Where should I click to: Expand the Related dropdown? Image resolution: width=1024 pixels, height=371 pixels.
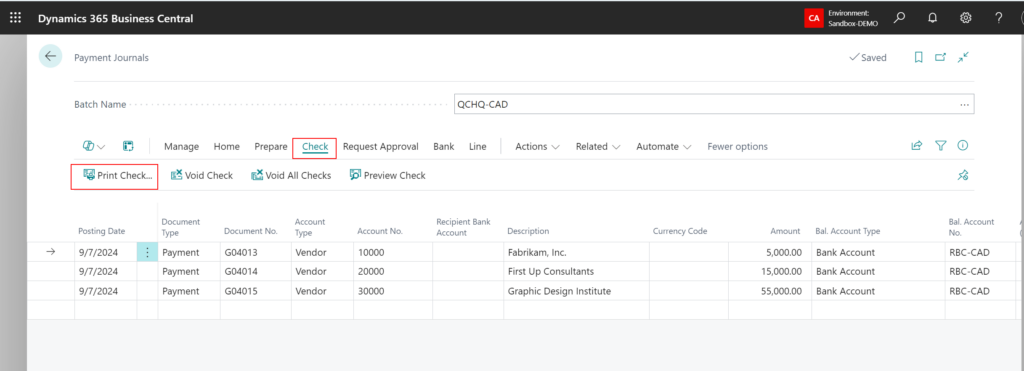(598, 146)
